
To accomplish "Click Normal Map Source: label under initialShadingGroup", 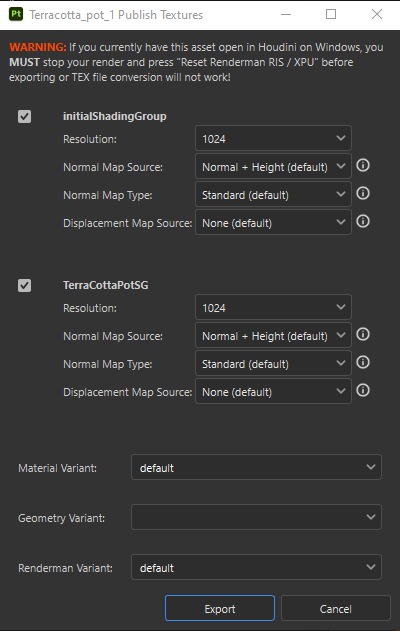I will click(113, 167).
